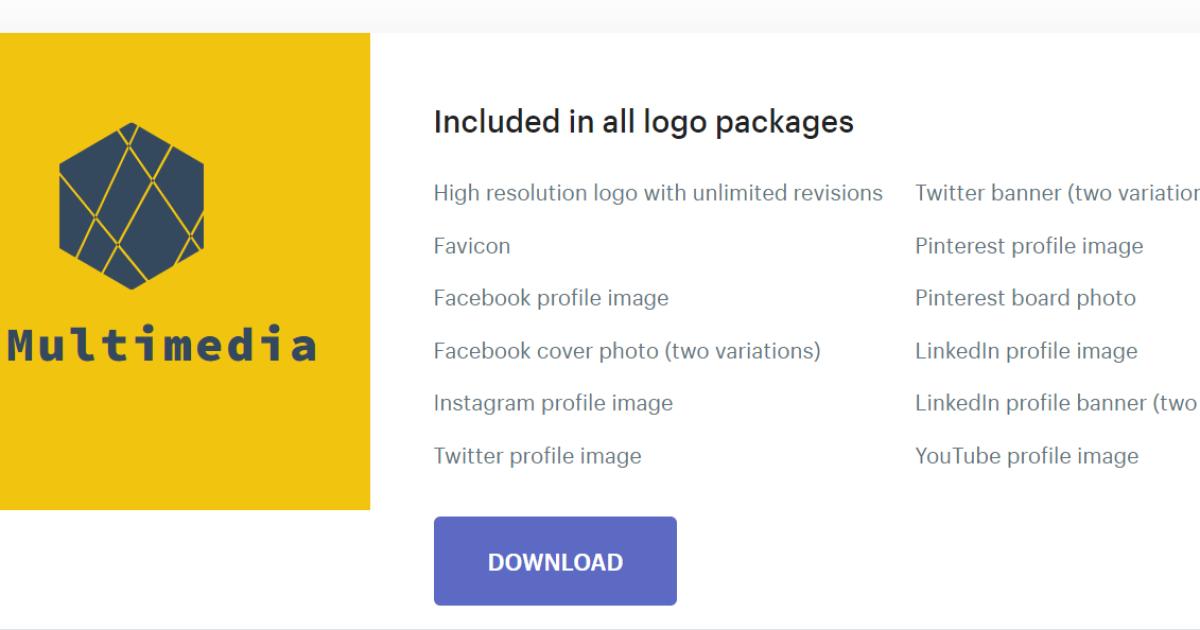Select the Facebook profile image entry
Screen dimensions: 1200x630
[551, 298]
